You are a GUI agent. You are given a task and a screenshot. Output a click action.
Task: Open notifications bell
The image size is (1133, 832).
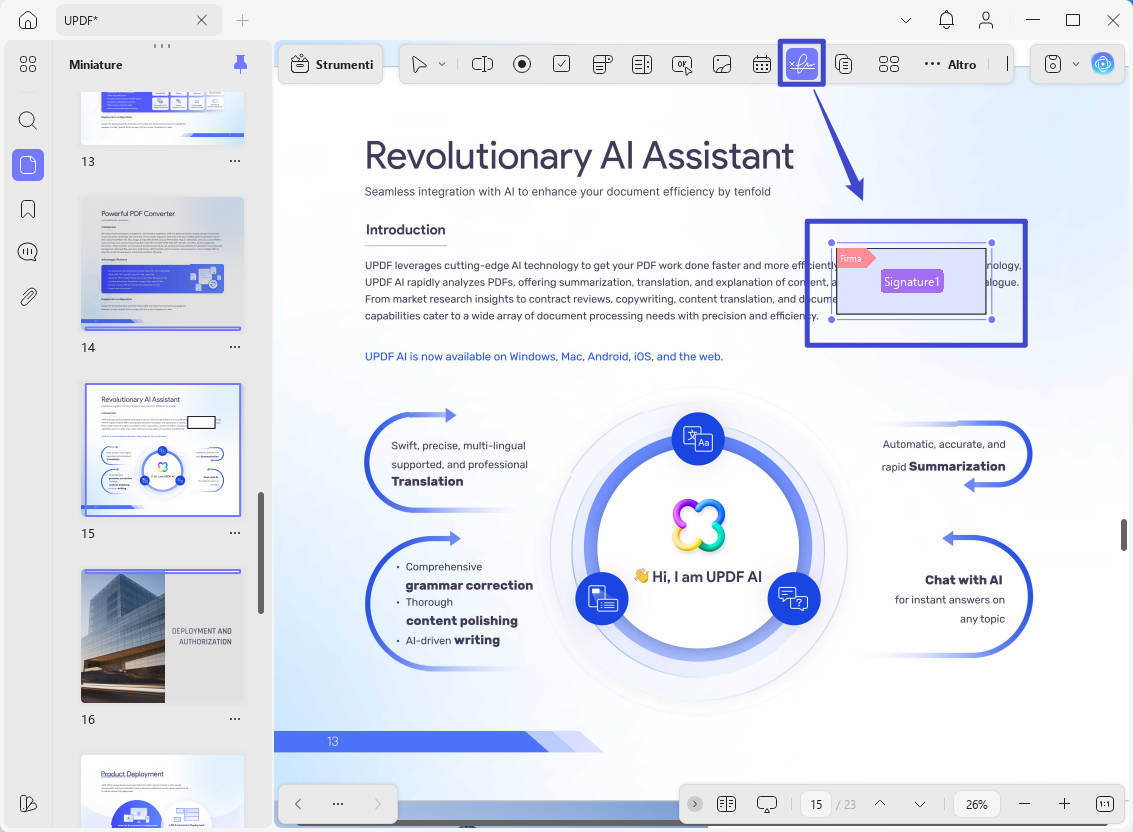pyautogui.click(x=946, y=20)
